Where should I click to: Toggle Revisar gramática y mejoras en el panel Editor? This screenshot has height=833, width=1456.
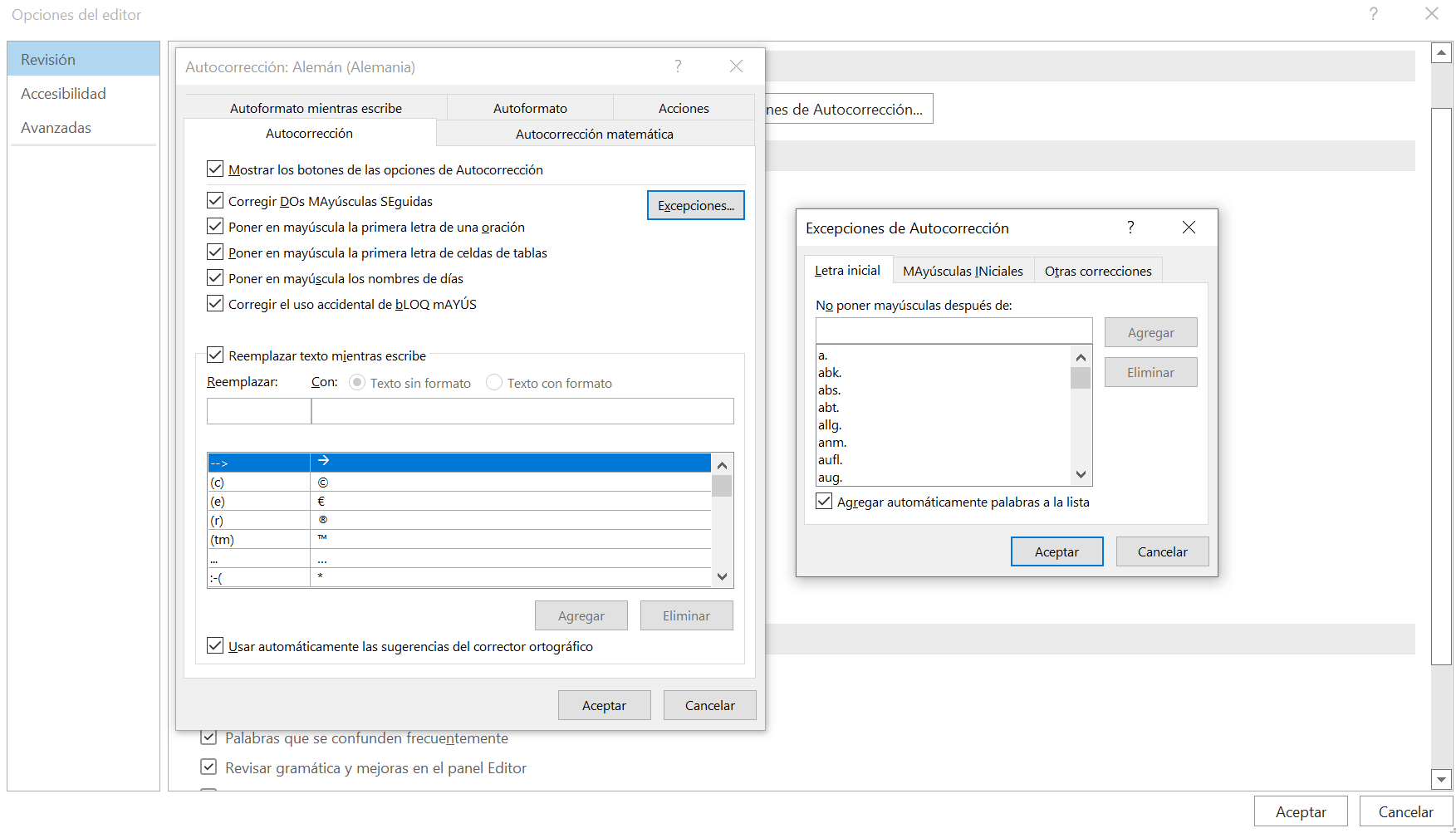208,767
